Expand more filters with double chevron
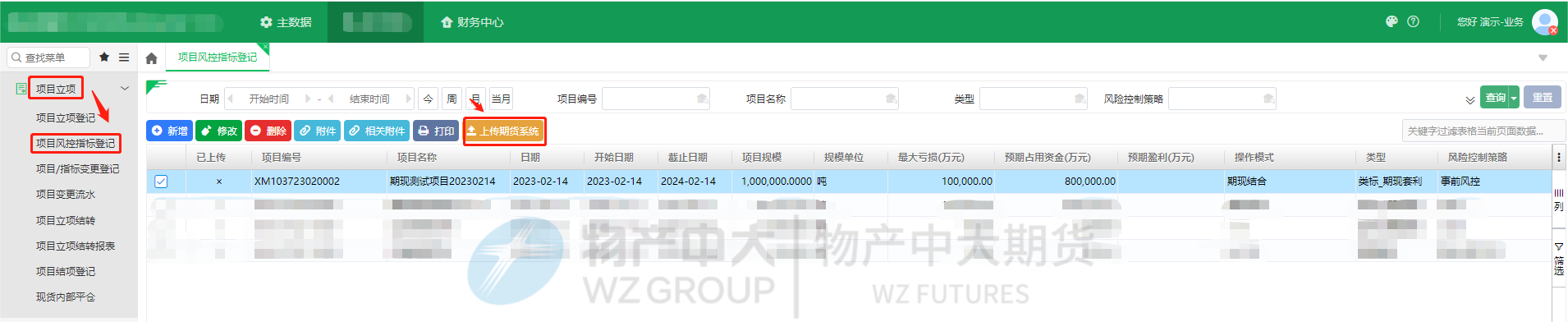The height and width of the screenshot is (322, 1568). click(x=1469, y=100)
